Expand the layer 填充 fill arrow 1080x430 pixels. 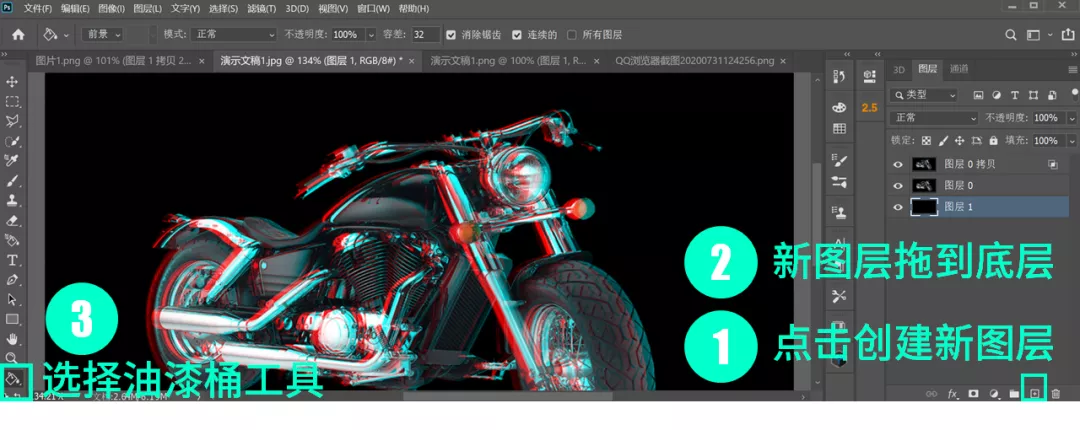coord(1072,141)
